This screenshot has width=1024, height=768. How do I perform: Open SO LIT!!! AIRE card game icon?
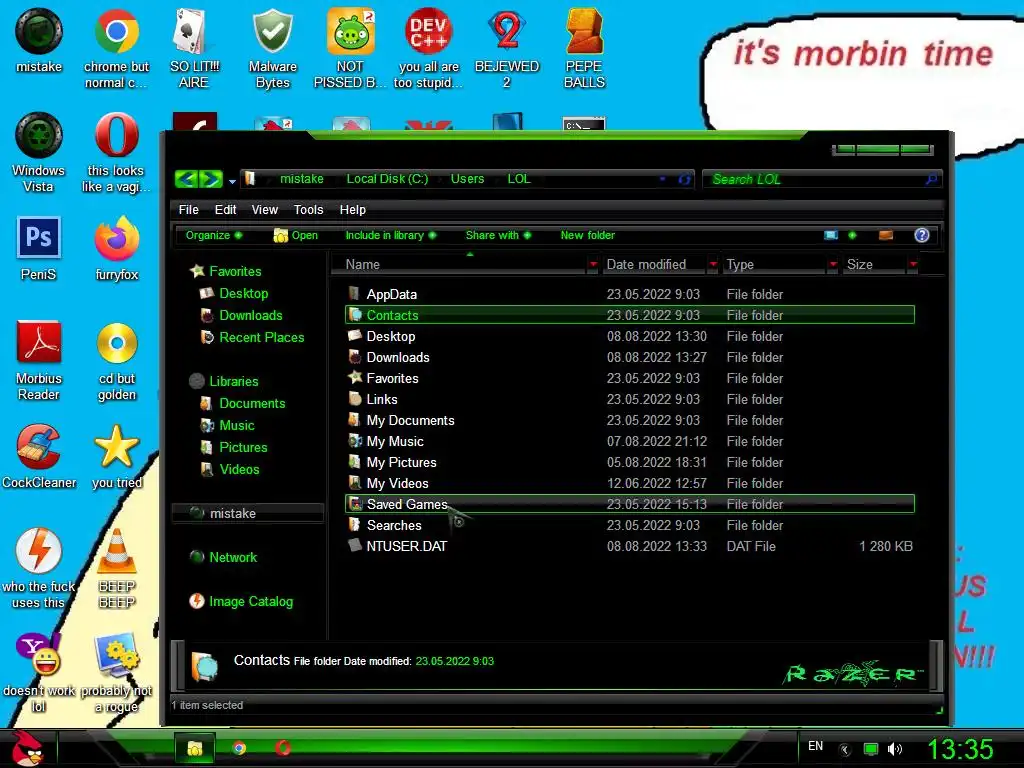(x=194, y=47)
